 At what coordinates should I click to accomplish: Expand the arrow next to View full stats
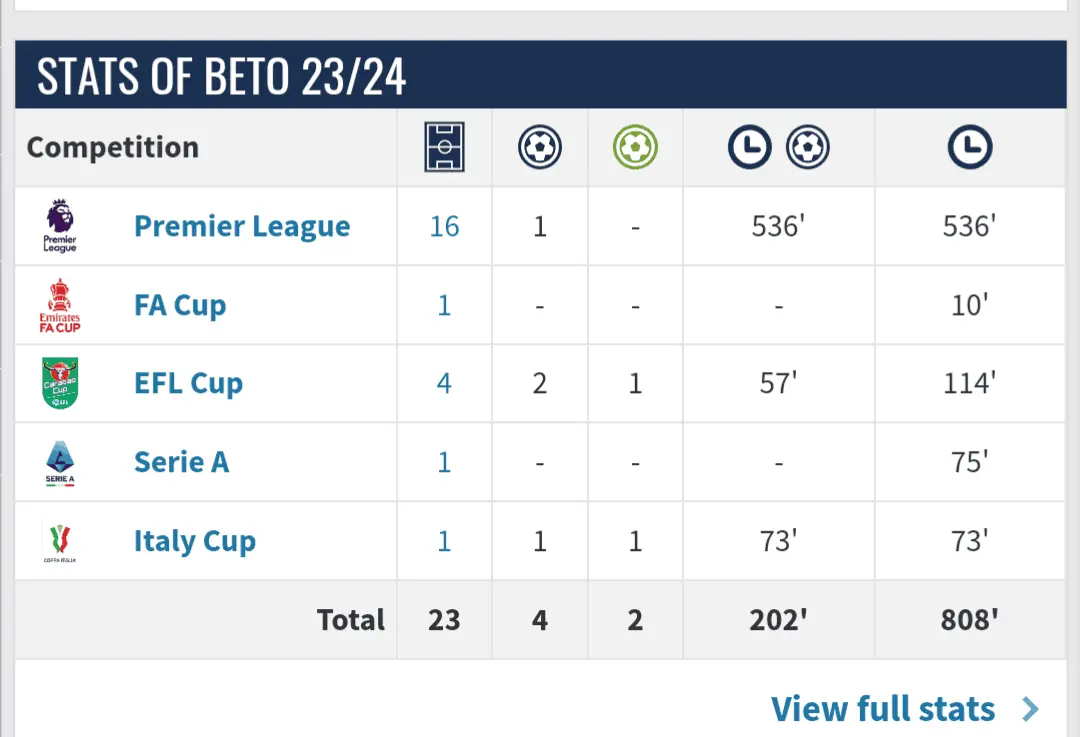[1030, 709]
